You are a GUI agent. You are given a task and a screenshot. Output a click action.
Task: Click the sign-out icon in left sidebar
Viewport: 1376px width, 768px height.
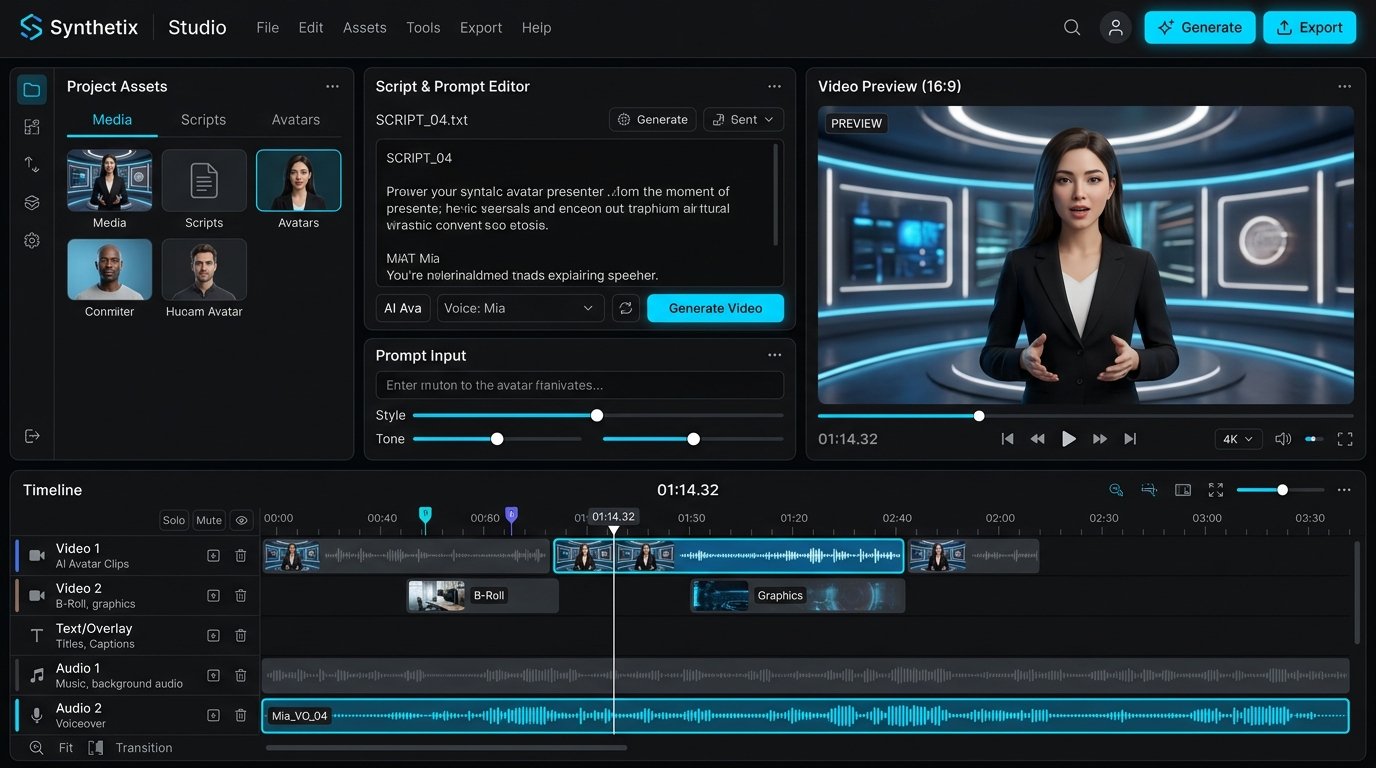click(32, 436)
